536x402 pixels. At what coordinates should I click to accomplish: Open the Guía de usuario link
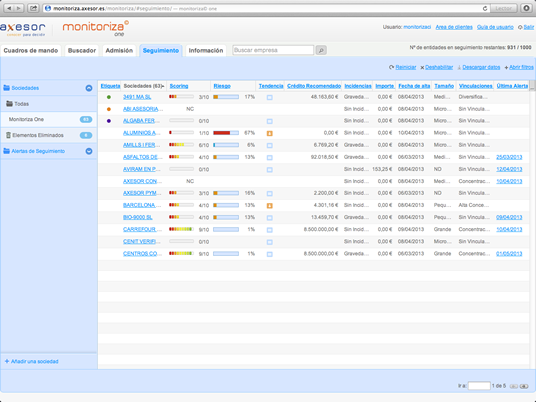495,27
